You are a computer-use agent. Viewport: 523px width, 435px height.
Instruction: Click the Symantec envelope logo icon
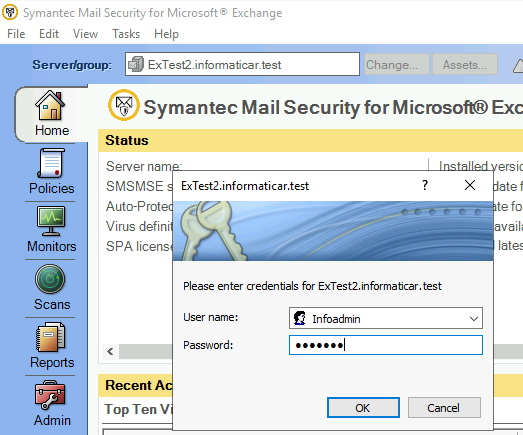[124, 105]
